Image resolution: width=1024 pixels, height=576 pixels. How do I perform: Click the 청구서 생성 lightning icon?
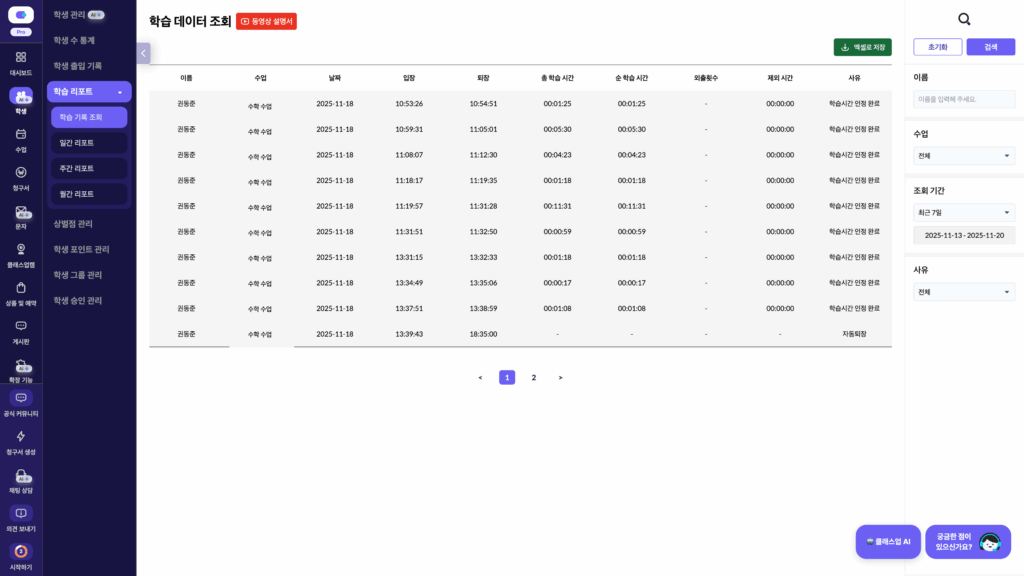(21, 437)
